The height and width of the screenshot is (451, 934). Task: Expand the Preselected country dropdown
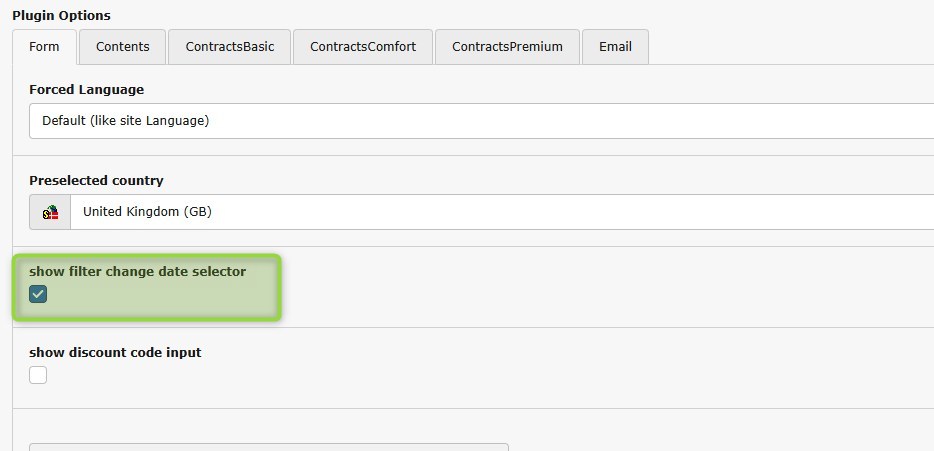500,212
